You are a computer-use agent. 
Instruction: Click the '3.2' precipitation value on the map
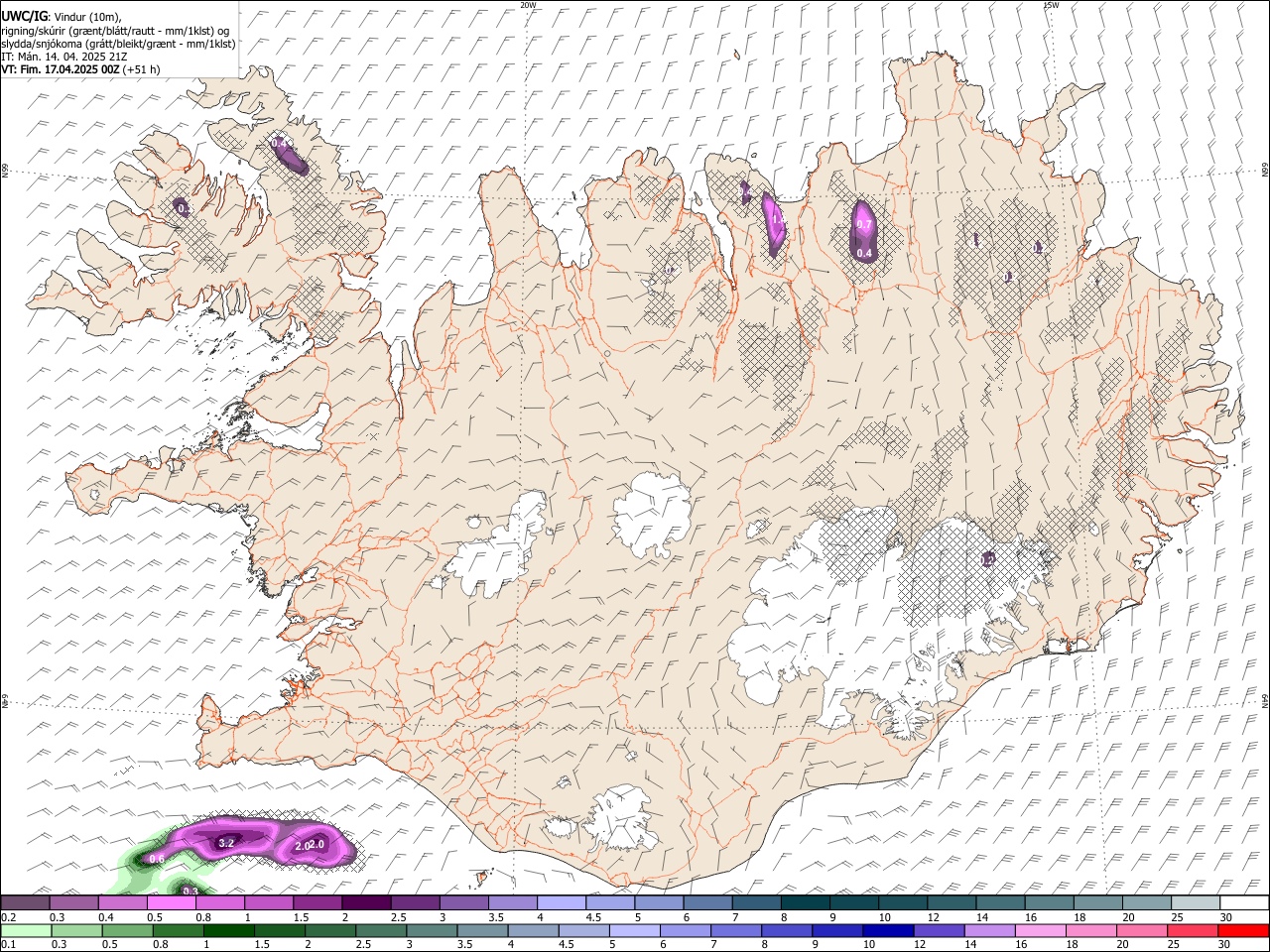pyautogui.click(x=226, y=842)
